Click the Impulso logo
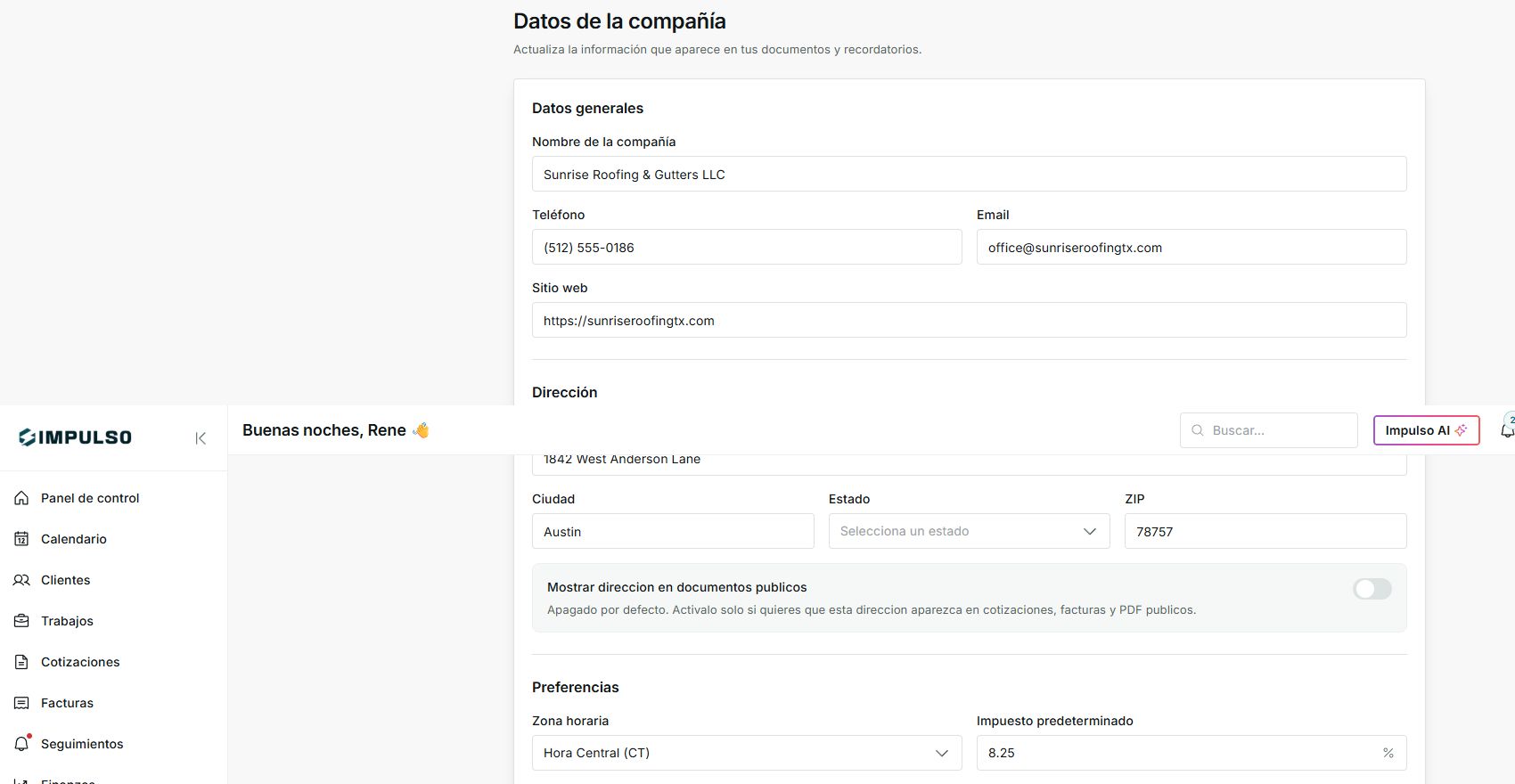The image size is (1515, 784). click(x=76, y=437)
